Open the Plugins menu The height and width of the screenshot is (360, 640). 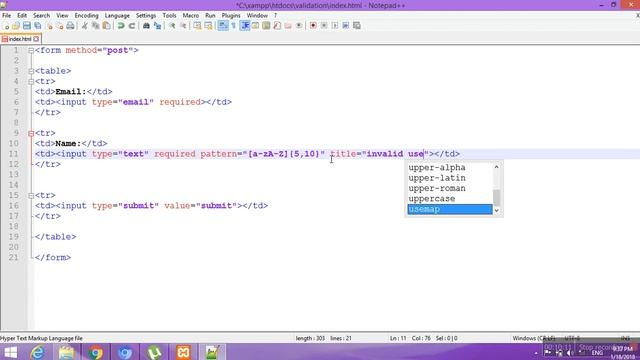point(231,16)
